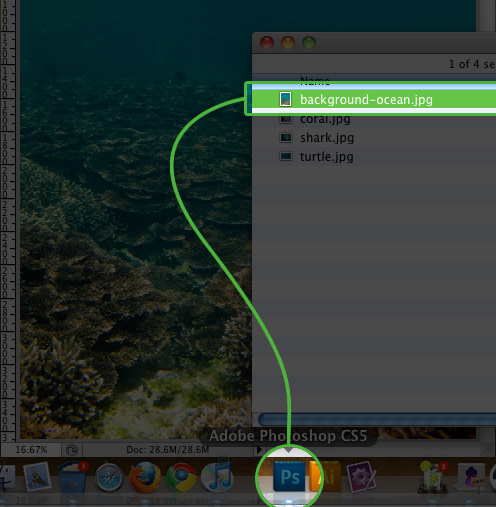Image resolution: width=496 pixels, height=507 pixels.
Task: Open the Mail stamp icon
Action: coord(37,476)
